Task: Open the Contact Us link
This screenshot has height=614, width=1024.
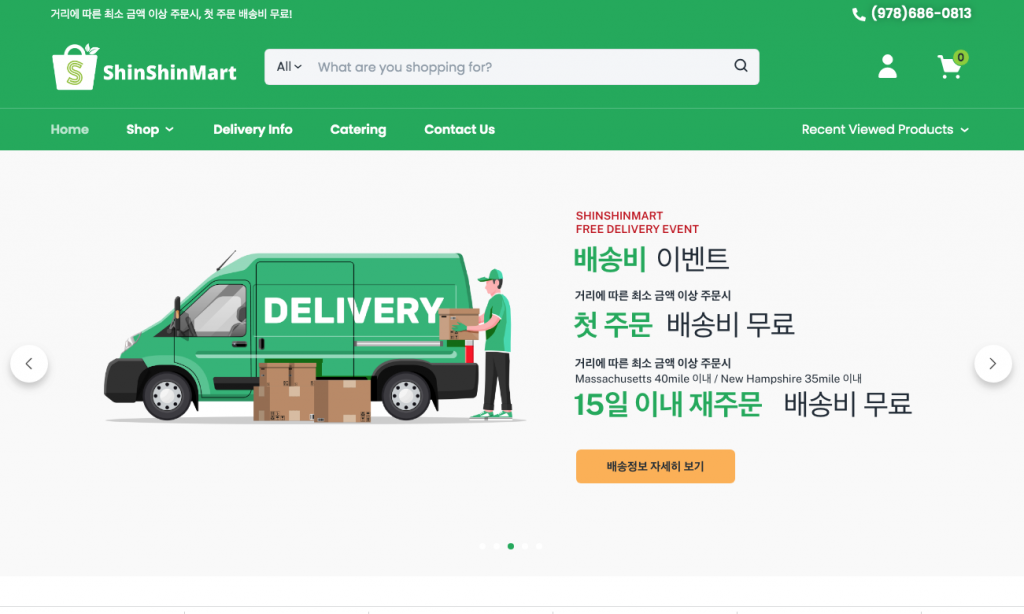Action: 459,129
